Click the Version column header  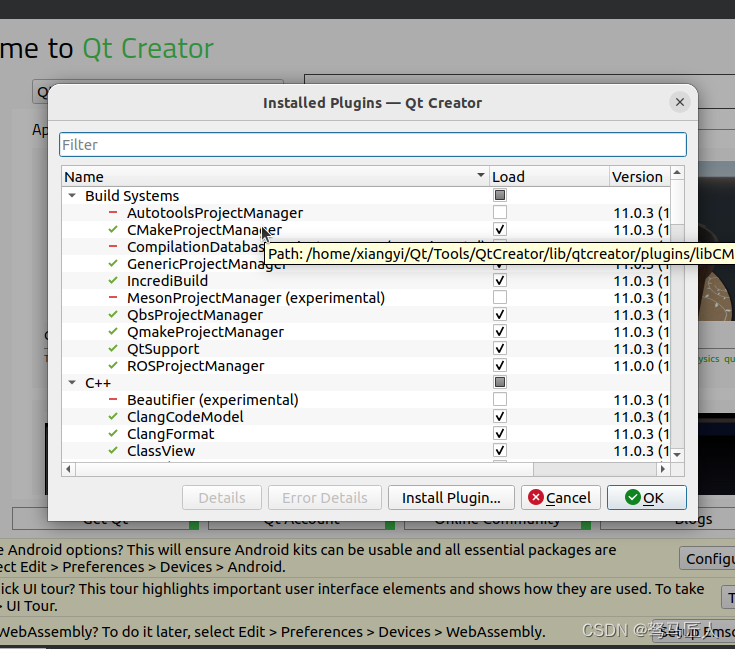[x=639, y=177]
